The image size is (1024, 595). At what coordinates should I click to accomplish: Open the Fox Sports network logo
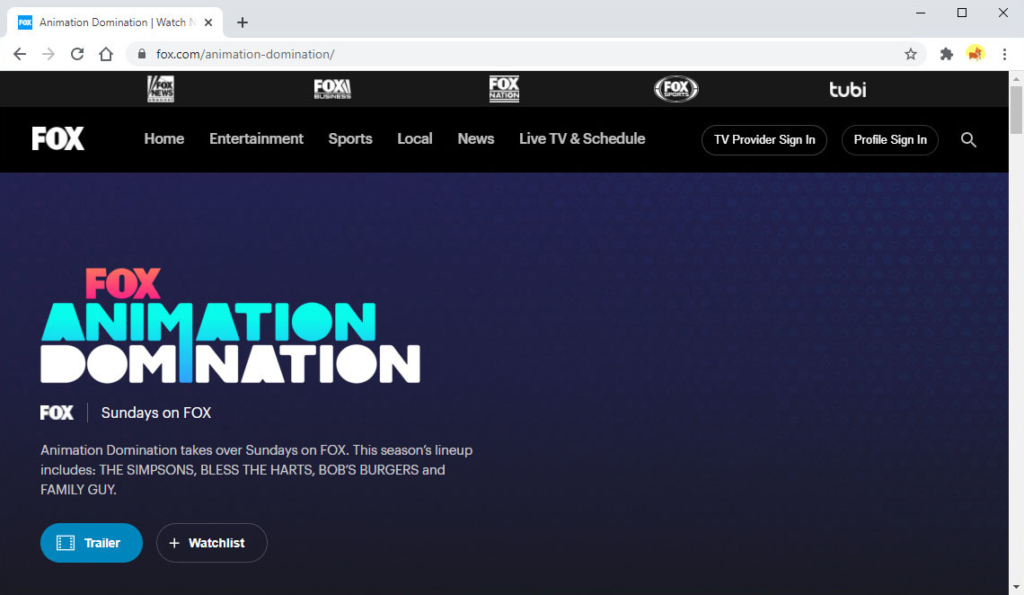(x=676, y=89)
